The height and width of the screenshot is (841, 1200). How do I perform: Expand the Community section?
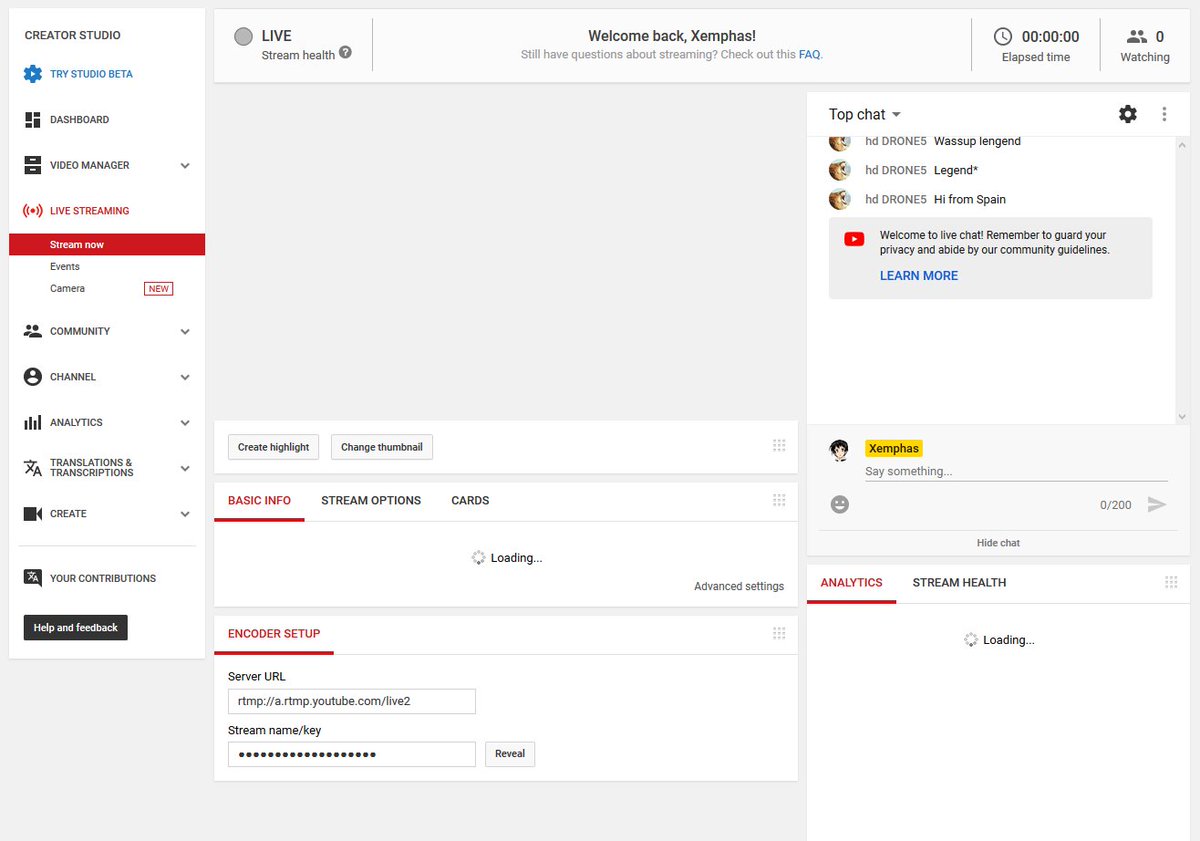[185, 332]
